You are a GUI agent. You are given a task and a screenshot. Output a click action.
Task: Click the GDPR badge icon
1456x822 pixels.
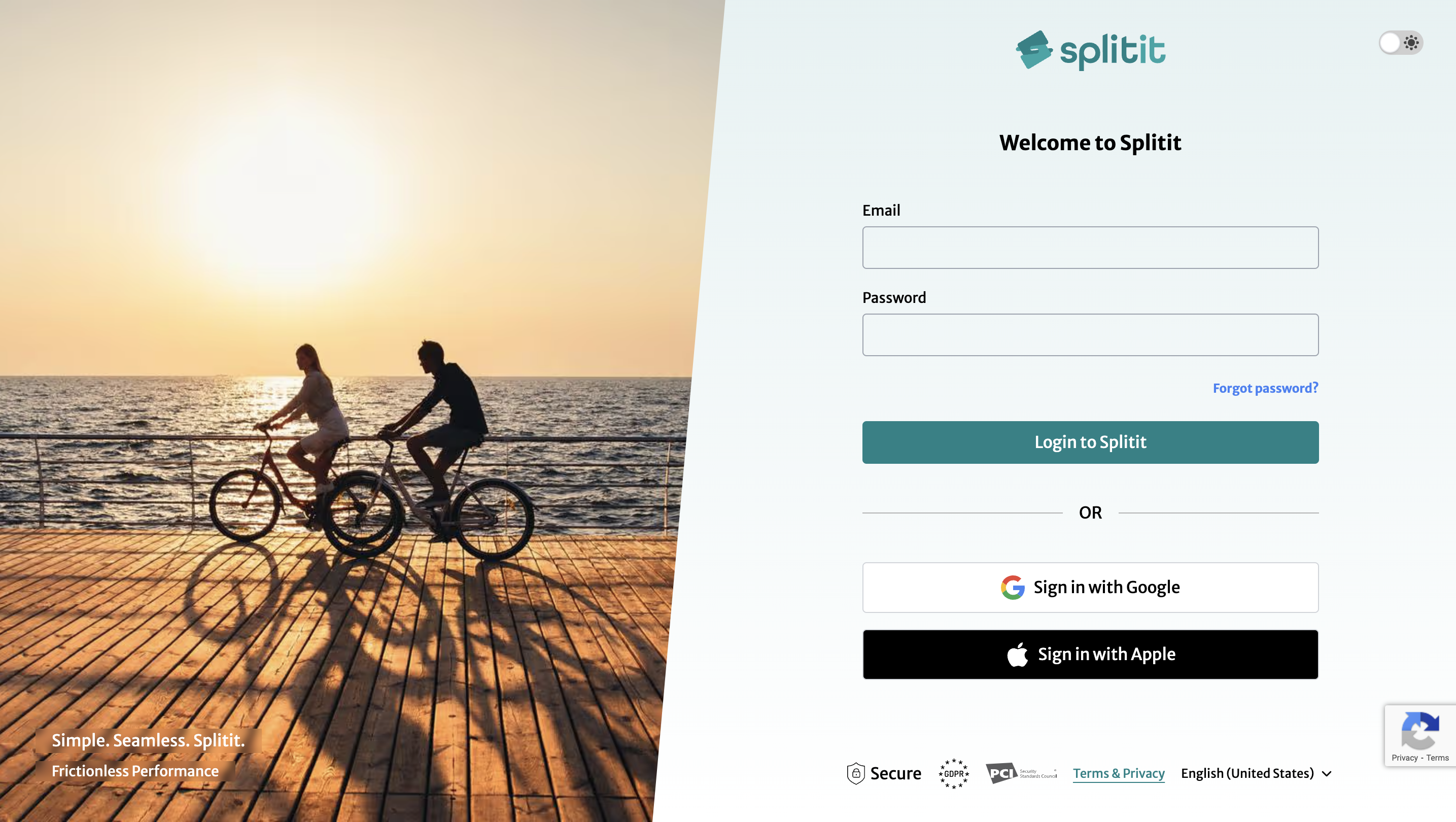pyautogui.click(x=953, y=773)
